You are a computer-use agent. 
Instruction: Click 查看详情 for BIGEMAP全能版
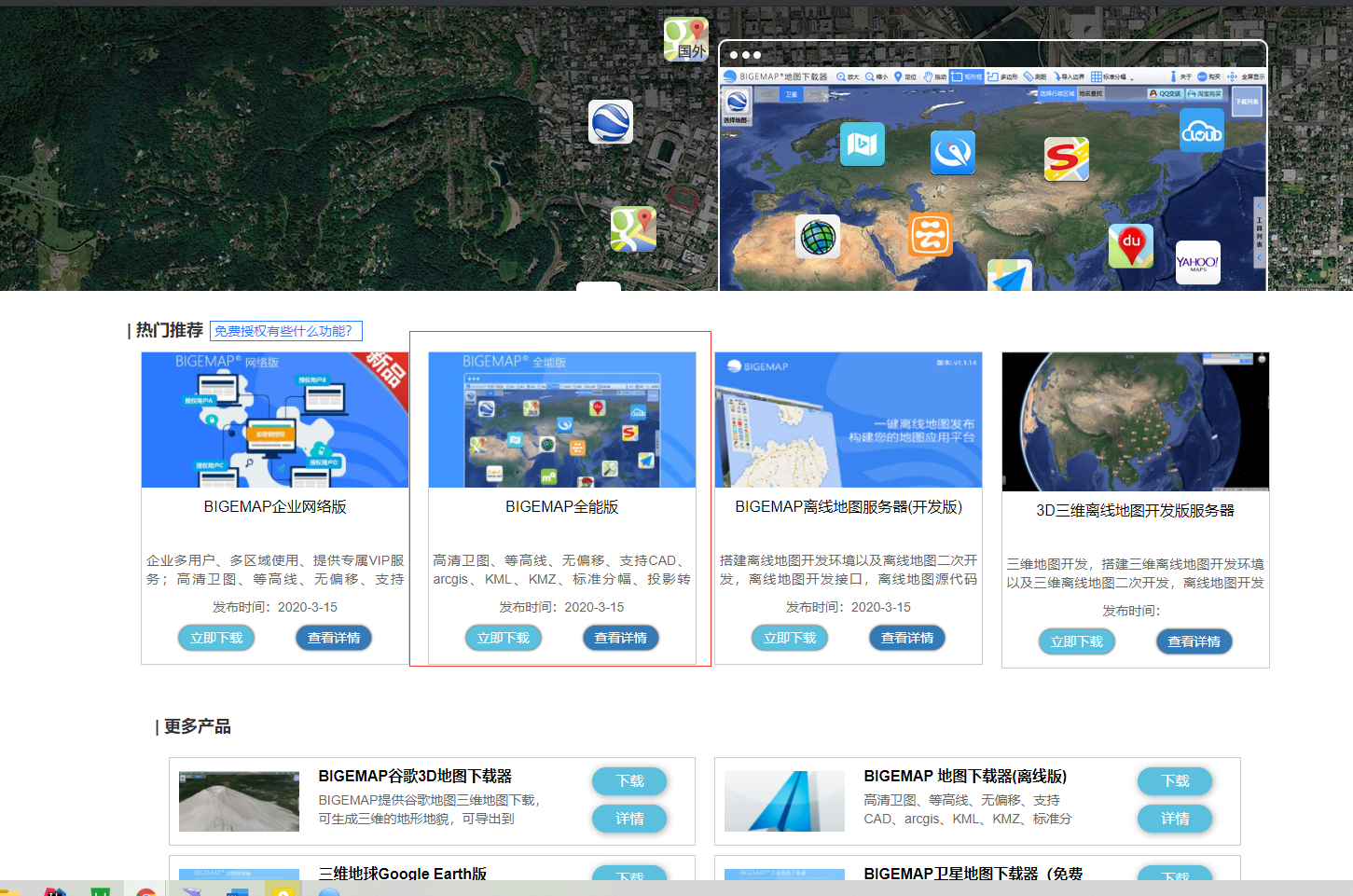(x=621, y=638)
